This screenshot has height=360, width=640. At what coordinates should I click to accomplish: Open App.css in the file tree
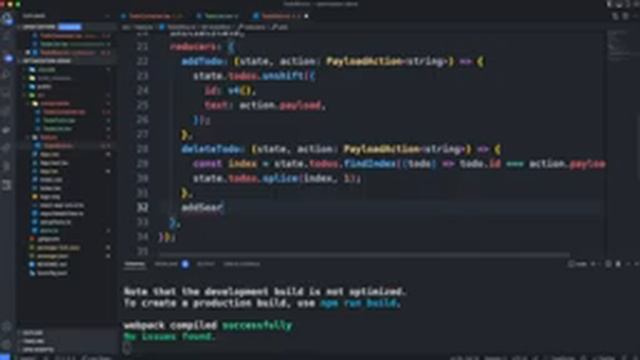[x=50, y=154]
